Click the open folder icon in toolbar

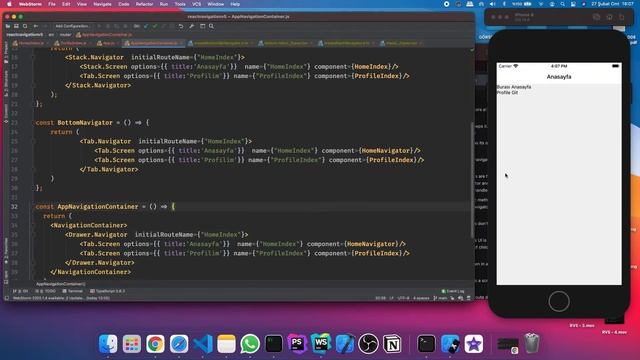coord(8,26)
